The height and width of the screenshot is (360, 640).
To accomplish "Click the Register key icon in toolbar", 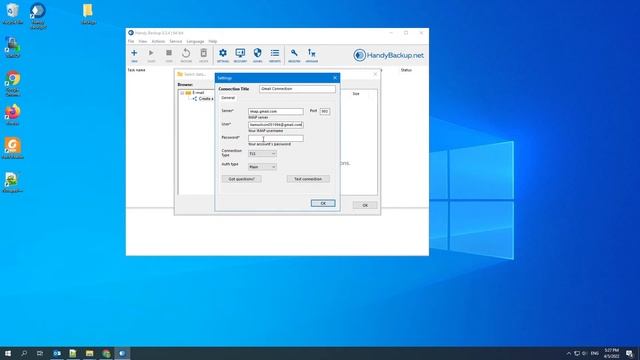I will [x=294, y=53].
